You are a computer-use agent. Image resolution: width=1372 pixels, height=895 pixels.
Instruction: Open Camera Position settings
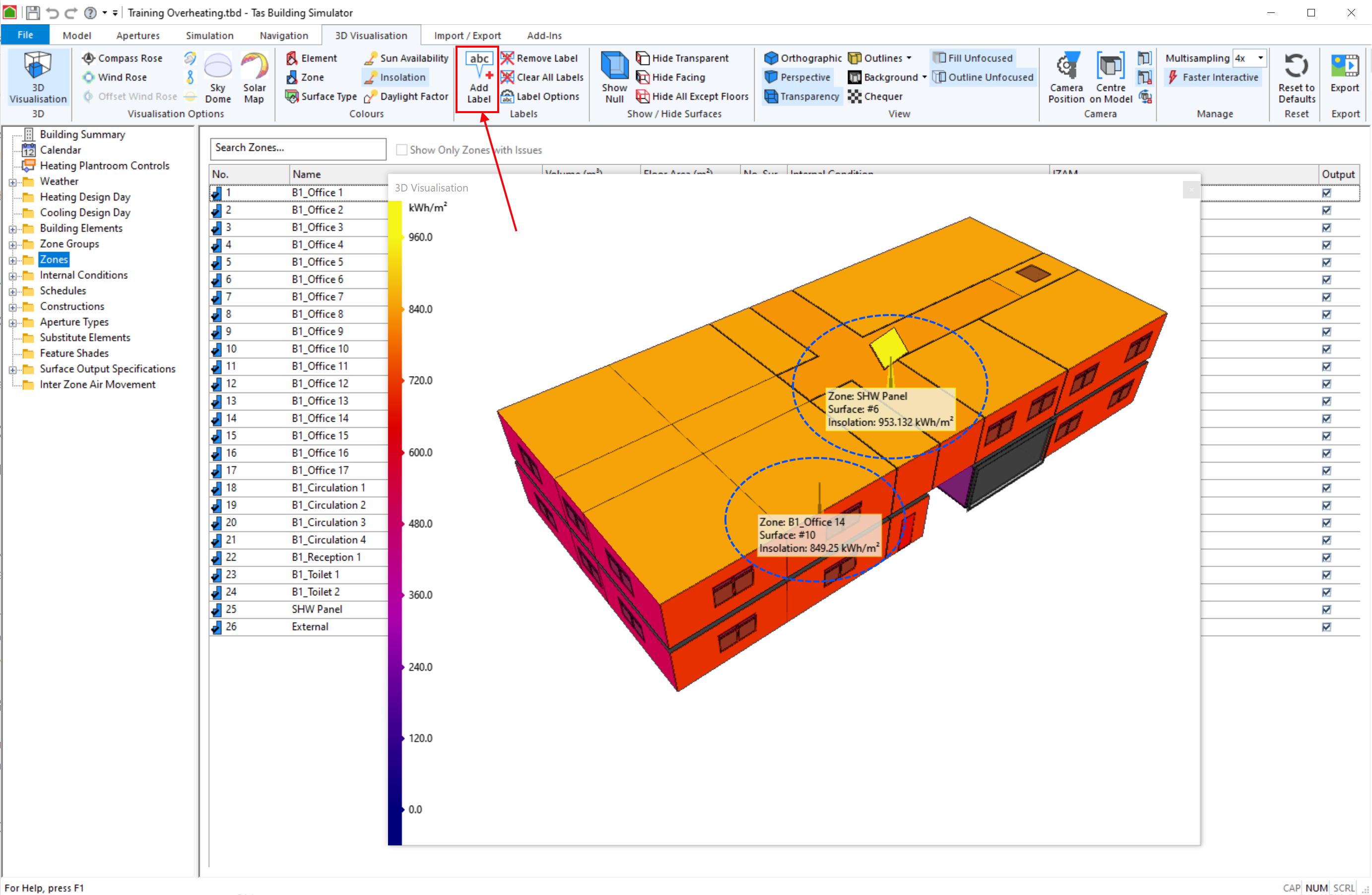pos(1066,77)
